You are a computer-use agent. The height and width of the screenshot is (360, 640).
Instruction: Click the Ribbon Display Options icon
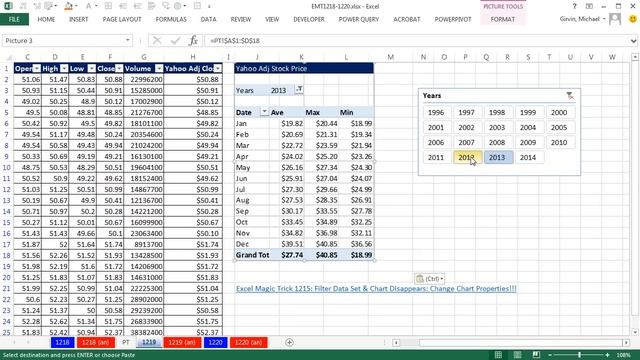pyautogui.click(x=589, y=6)
